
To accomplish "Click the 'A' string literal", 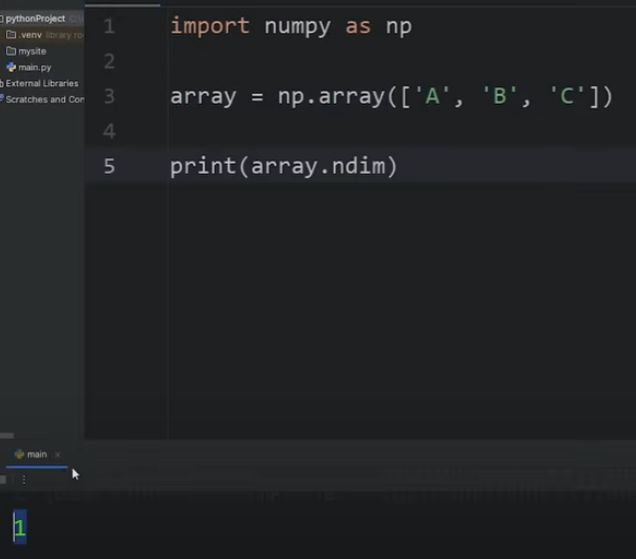I will point(433,97).
